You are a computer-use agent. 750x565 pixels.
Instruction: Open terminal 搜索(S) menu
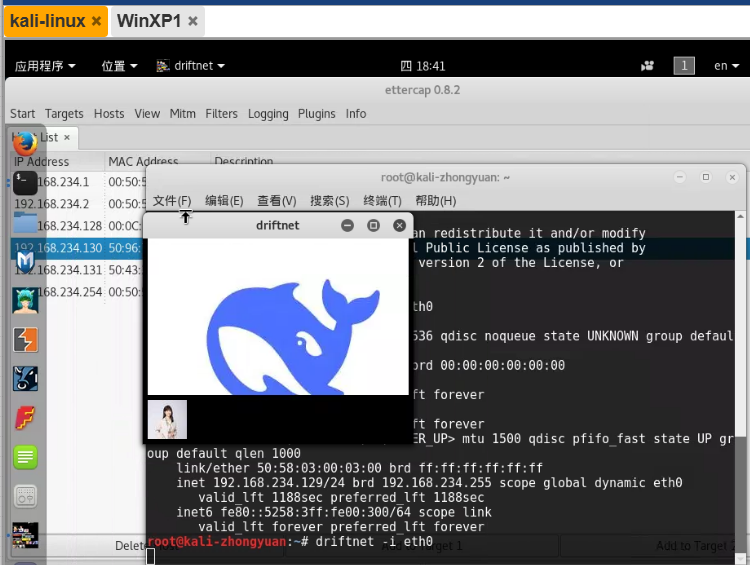click(x=330, y=201)
